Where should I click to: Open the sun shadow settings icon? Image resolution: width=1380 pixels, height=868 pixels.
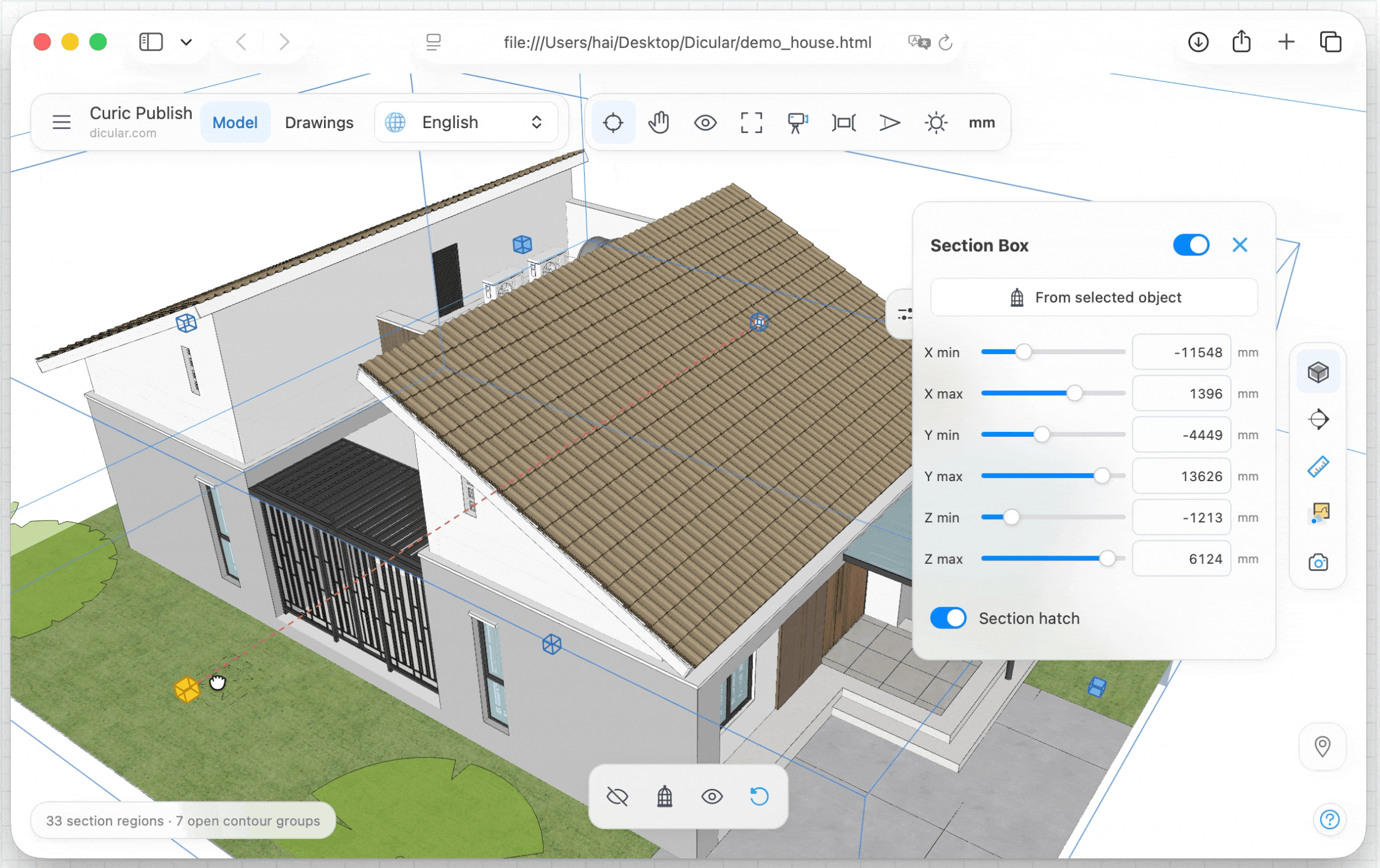click(936, 123)
